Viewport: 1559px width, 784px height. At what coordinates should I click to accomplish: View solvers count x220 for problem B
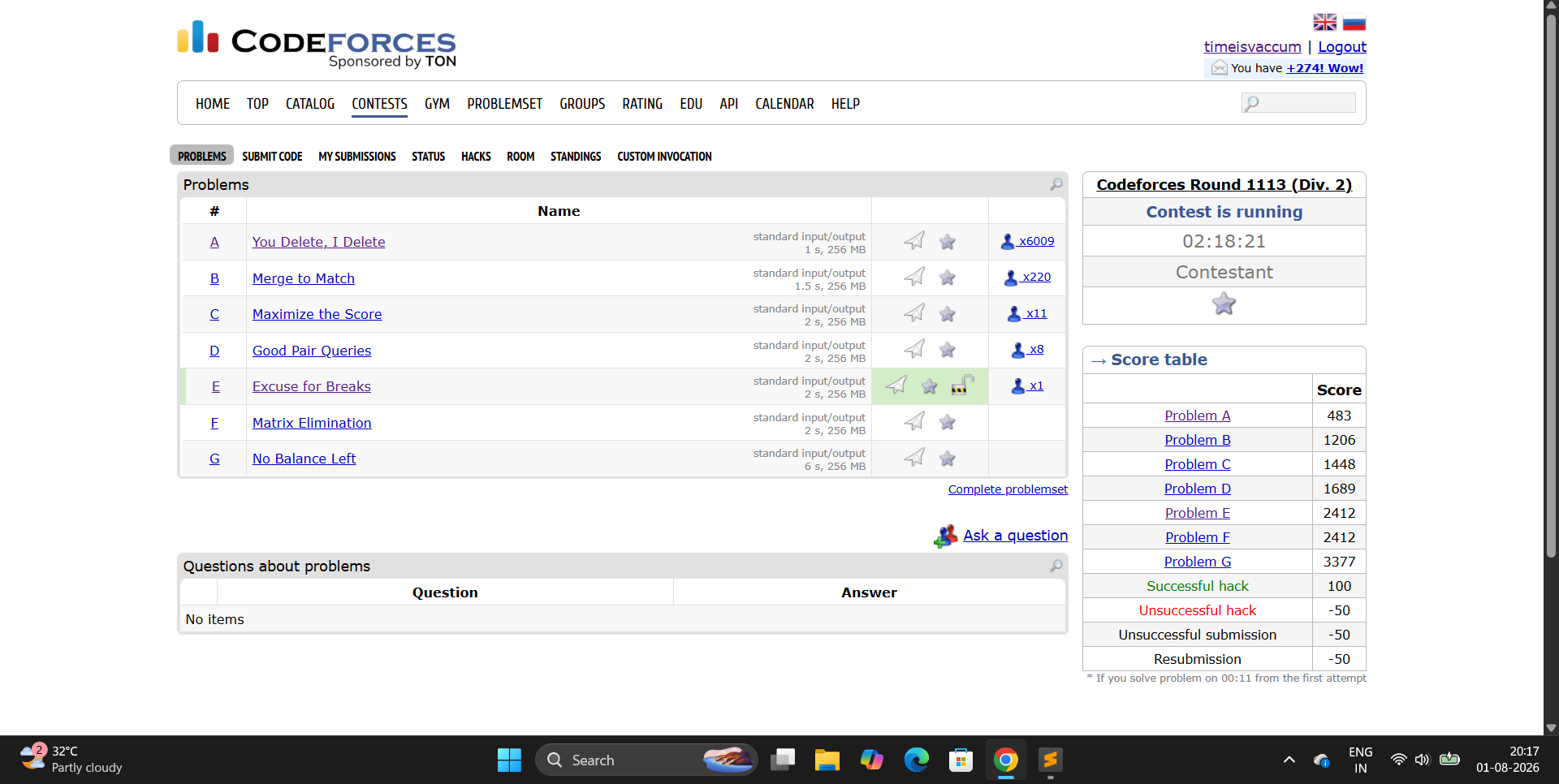click(x=1027, y=278)
